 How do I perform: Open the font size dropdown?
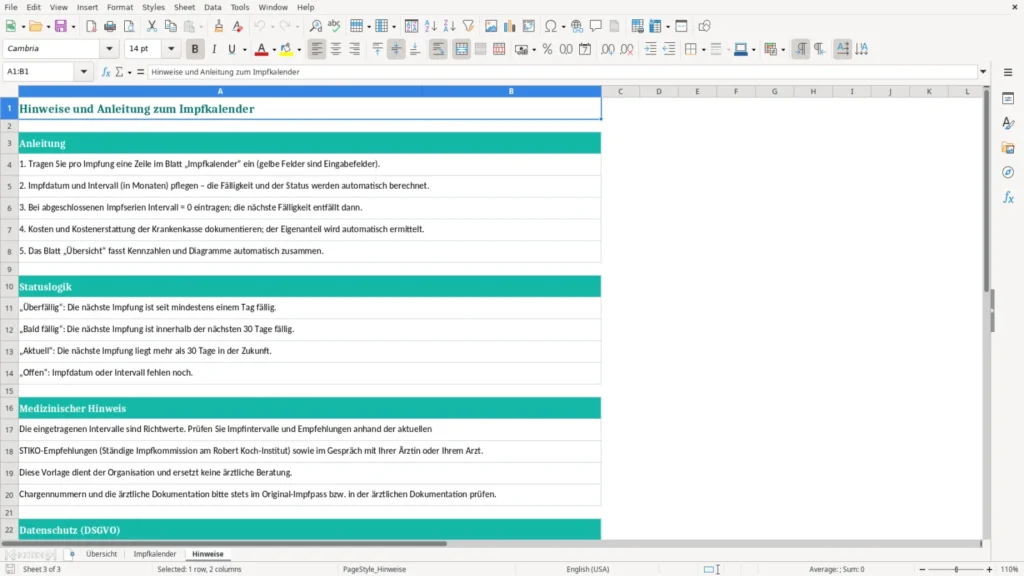[x=171, y=48]
